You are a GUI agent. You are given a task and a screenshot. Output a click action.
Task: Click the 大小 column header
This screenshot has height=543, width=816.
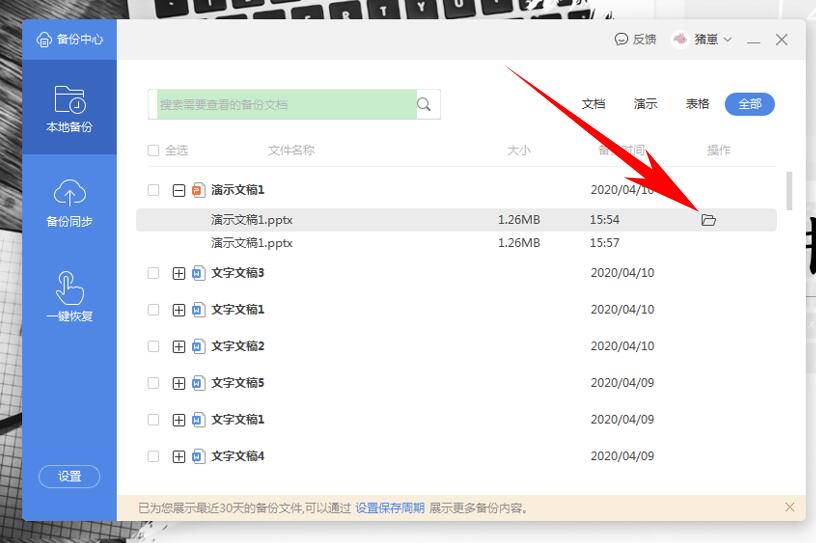519,150
